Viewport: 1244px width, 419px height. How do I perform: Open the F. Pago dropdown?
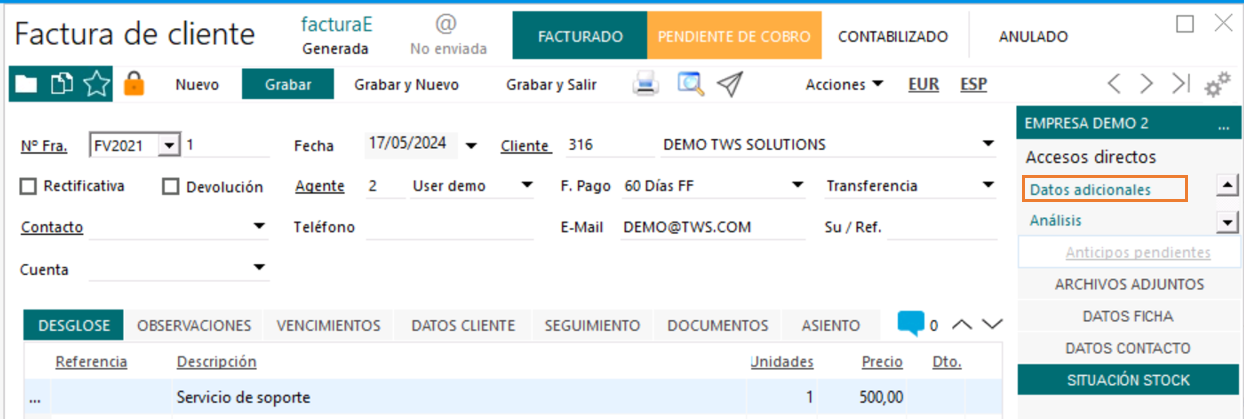click(797, 186)
